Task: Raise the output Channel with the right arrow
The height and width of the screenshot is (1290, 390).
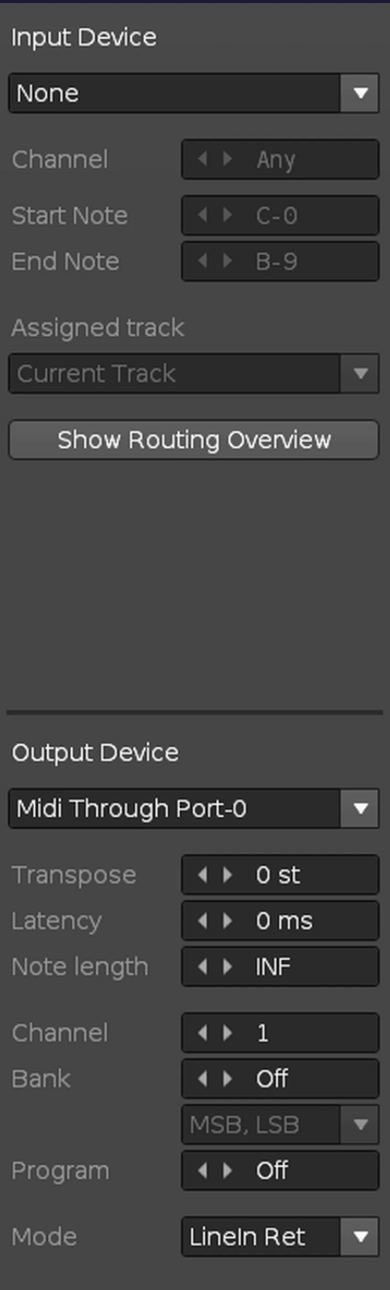Action: [x=227, y=1033]
